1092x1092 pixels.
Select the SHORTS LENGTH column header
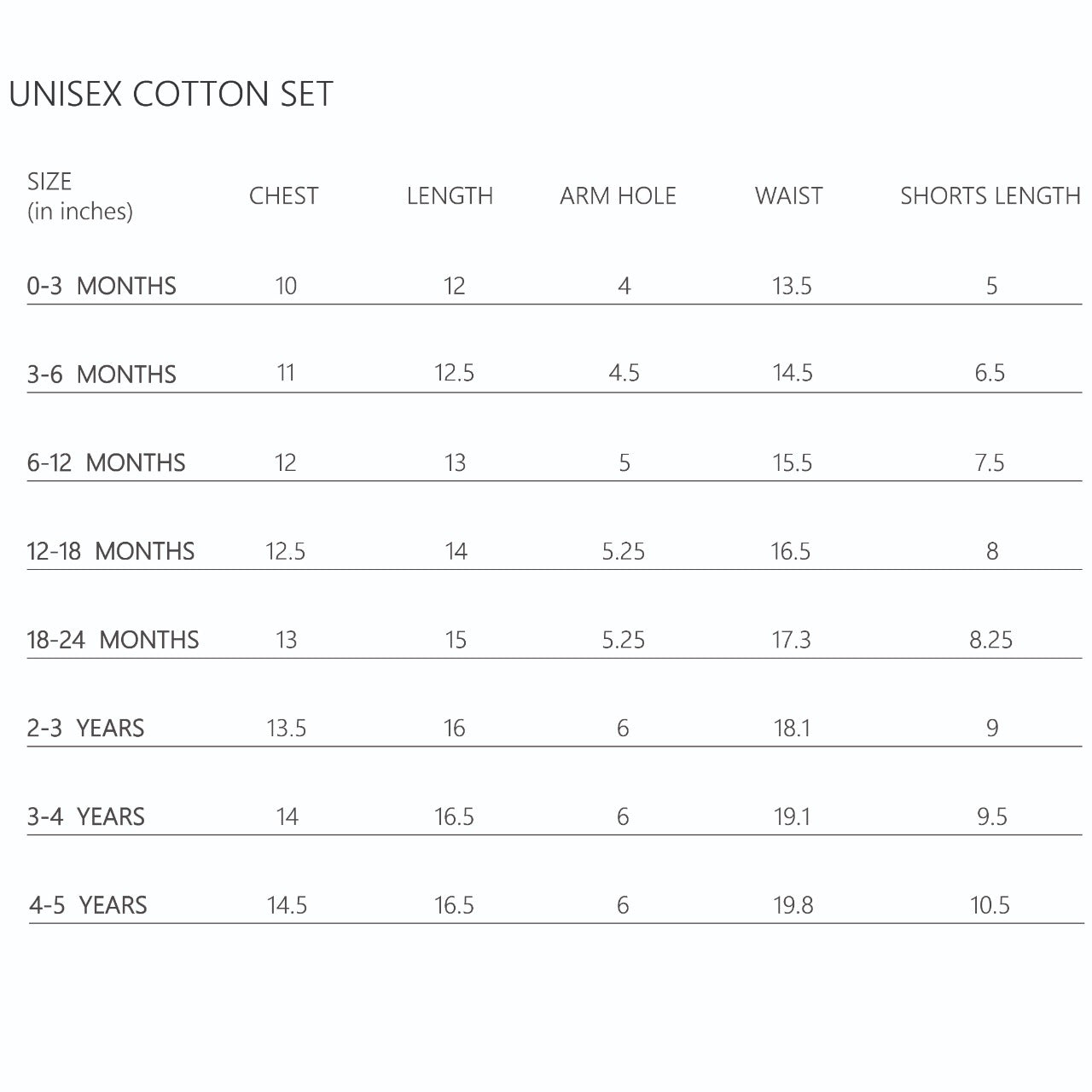990,196
